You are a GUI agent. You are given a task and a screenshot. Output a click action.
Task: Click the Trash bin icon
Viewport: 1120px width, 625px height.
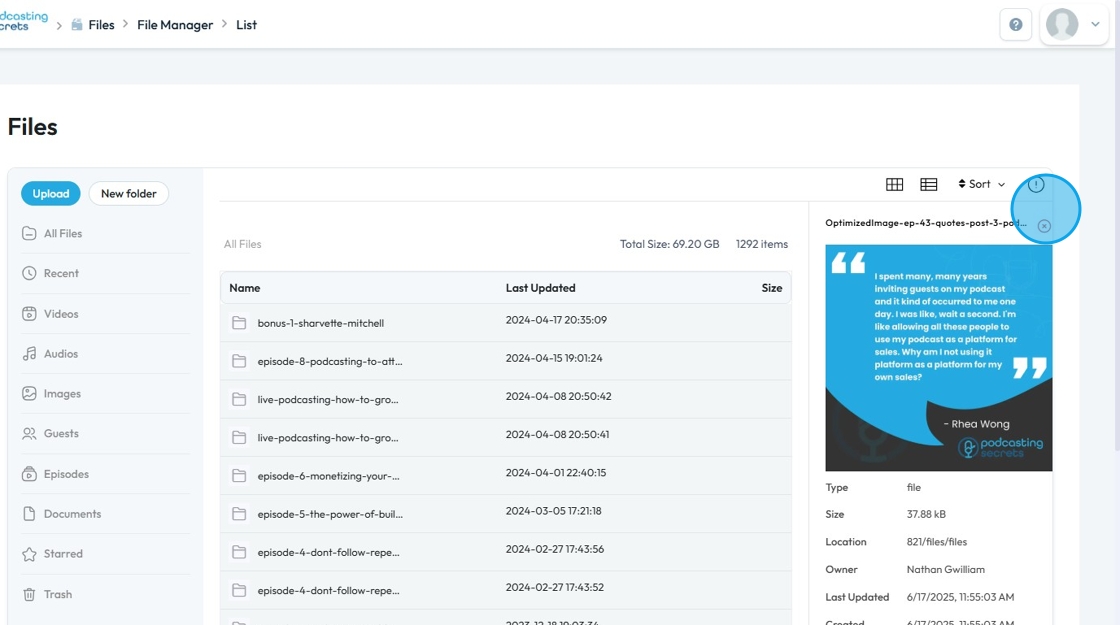click(29, 594)
